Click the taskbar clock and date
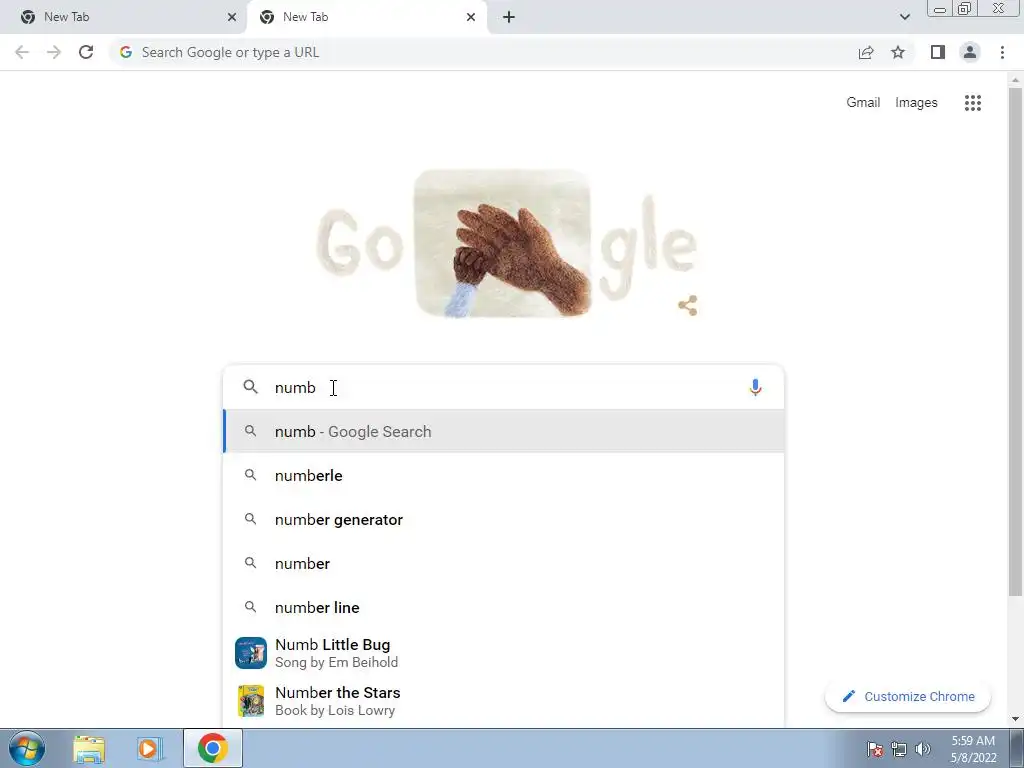This screenshot has height=768, width=1024. (x=973, y=749)
